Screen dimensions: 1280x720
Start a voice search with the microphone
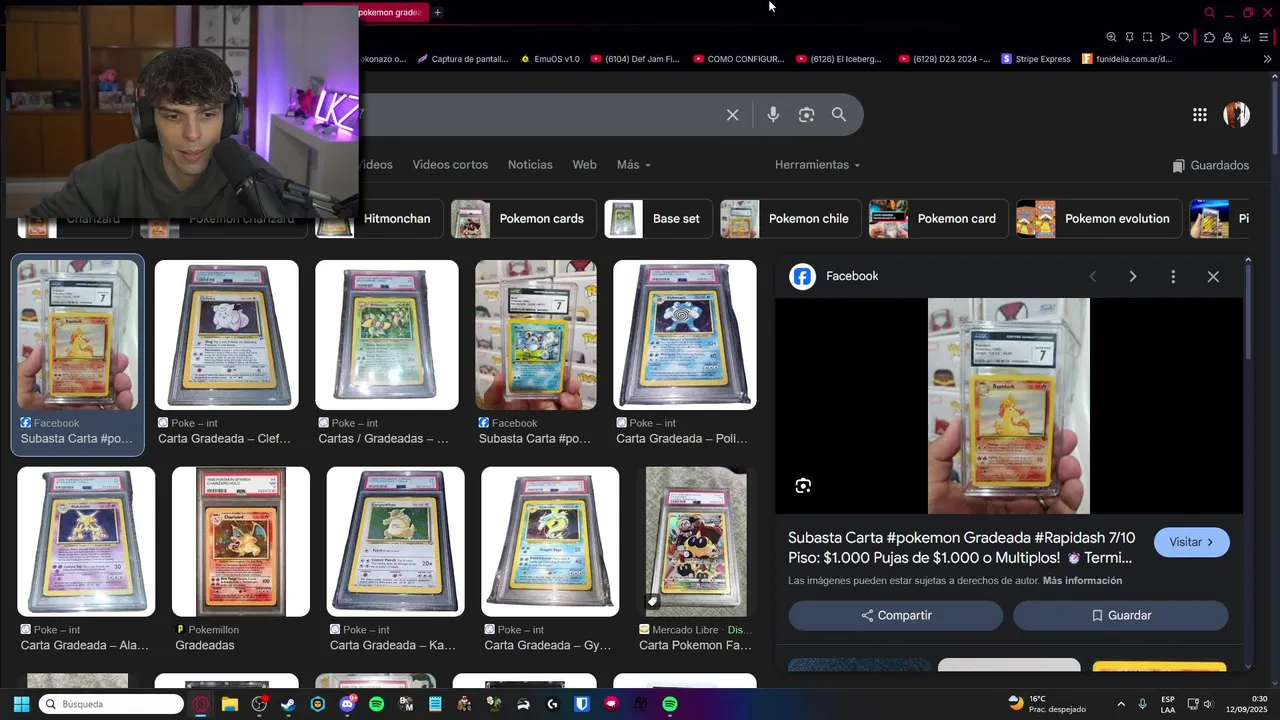coord(773,115)
